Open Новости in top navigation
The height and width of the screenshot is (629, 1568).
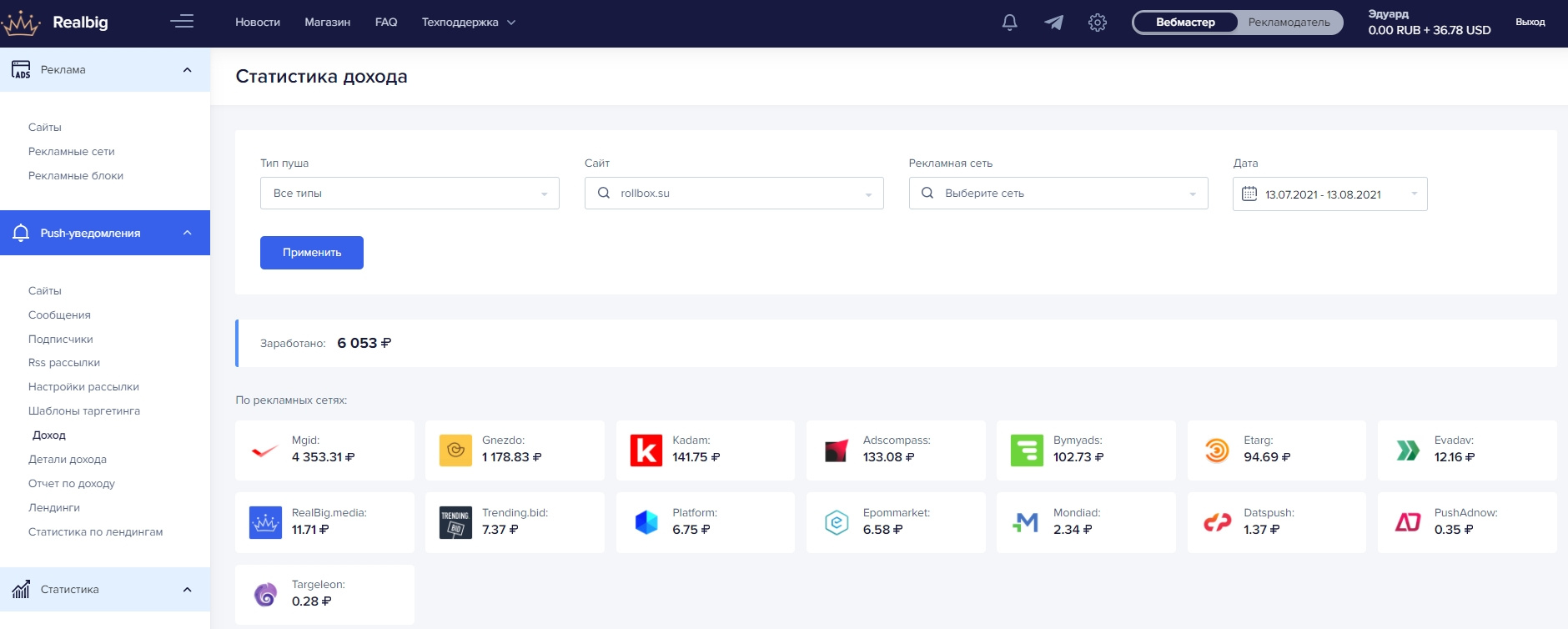pos(258,23)
